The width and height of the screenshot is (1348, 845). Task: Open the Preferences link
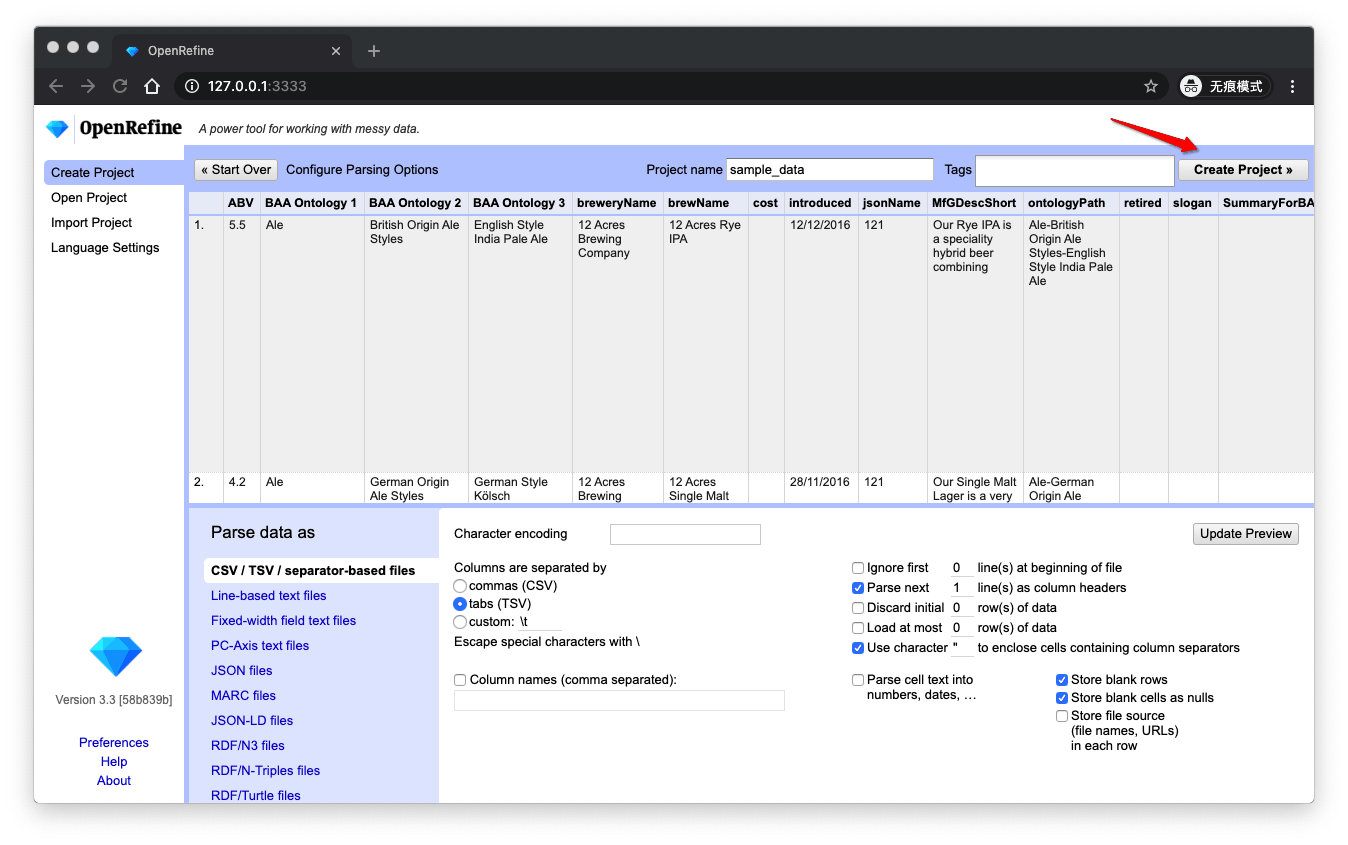click(x=114, y=743)
